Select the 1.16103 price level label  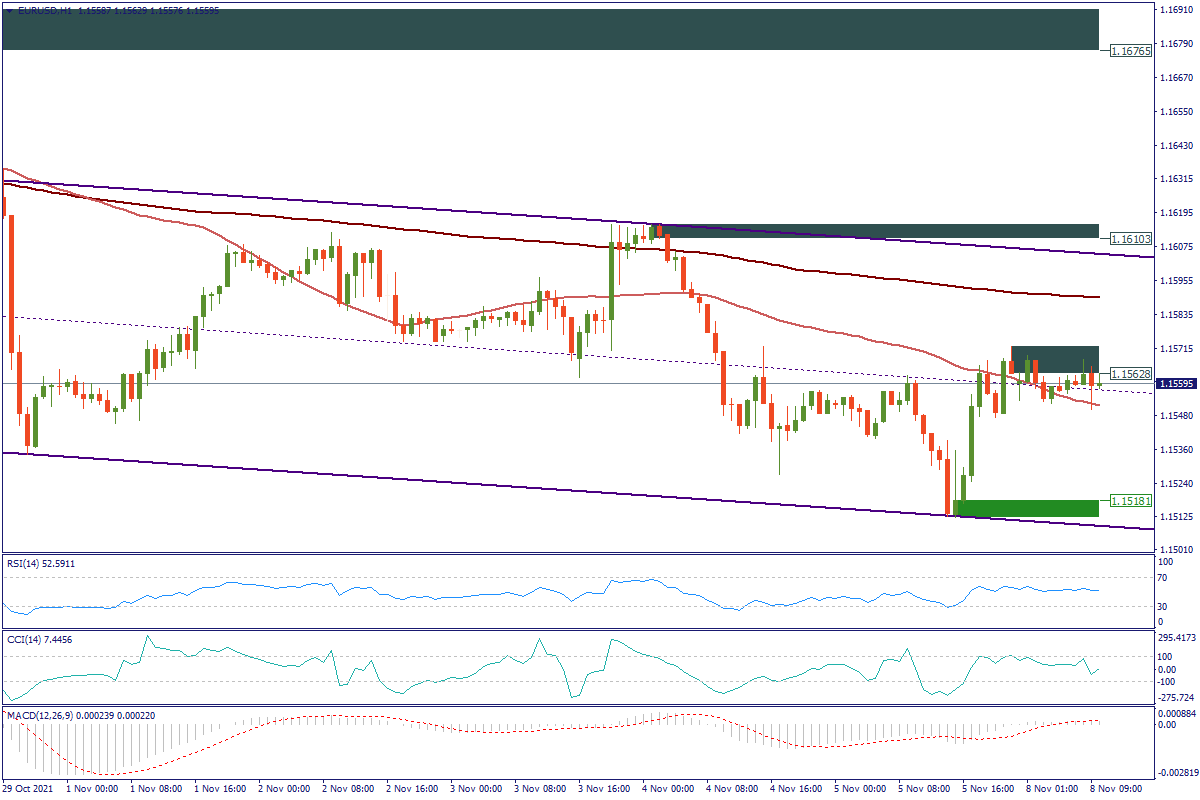point(1131,239)
